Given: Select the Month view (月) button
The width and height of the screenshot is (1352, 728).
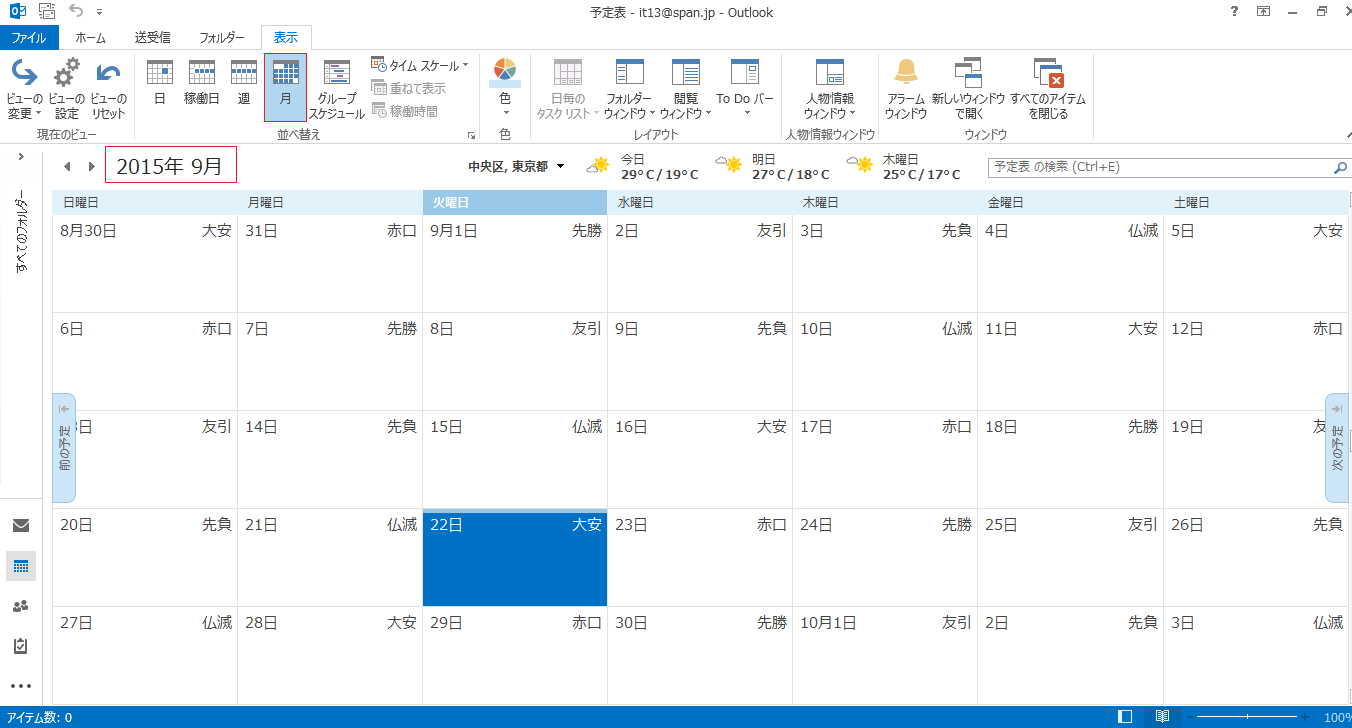Looking at the screenshot, I should coord(285,89).
